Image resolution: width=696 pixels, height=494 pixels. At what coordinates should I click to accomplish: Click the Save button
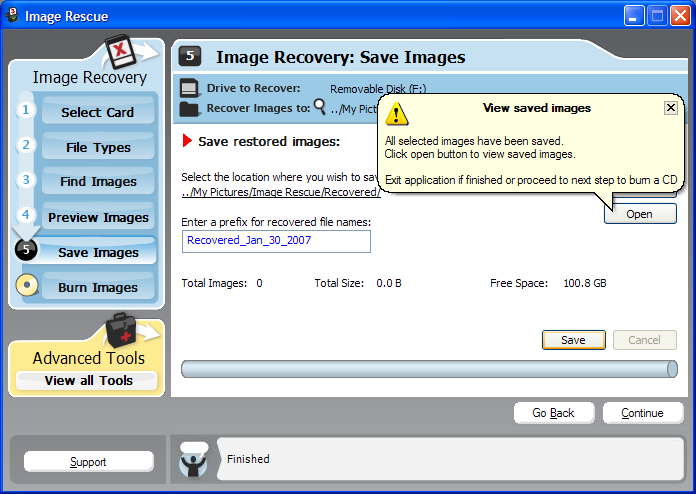[x=573, y=340]
